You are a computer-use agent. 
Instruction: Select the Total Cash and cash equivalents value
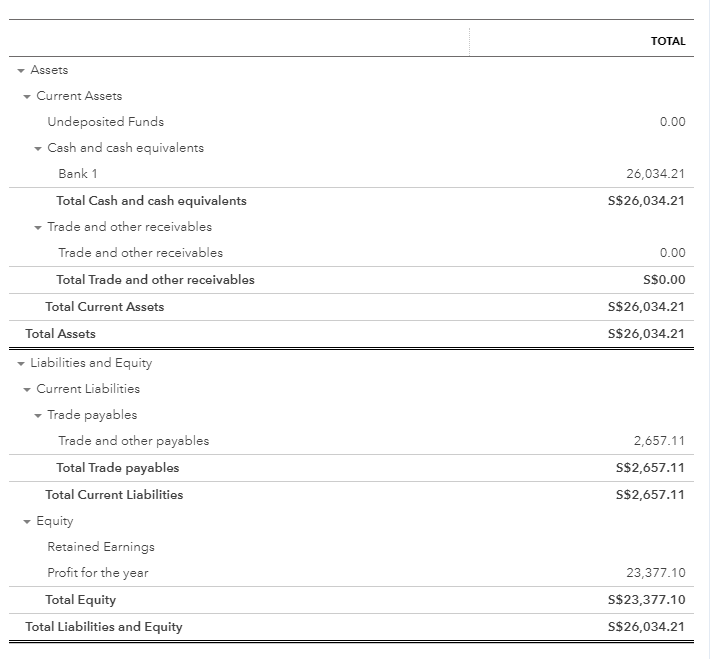[646, 201]
